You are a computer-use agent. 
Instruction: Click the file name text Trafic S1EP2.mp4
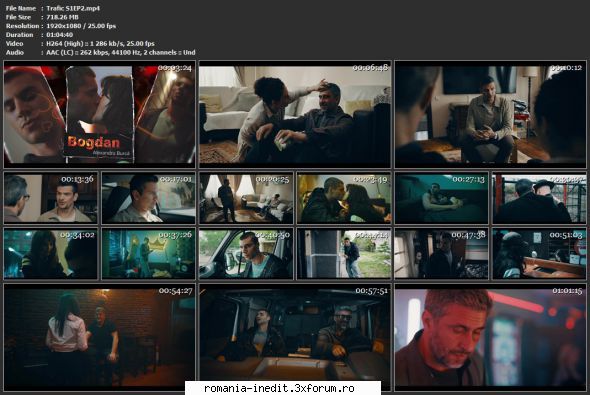click(73, 8)
